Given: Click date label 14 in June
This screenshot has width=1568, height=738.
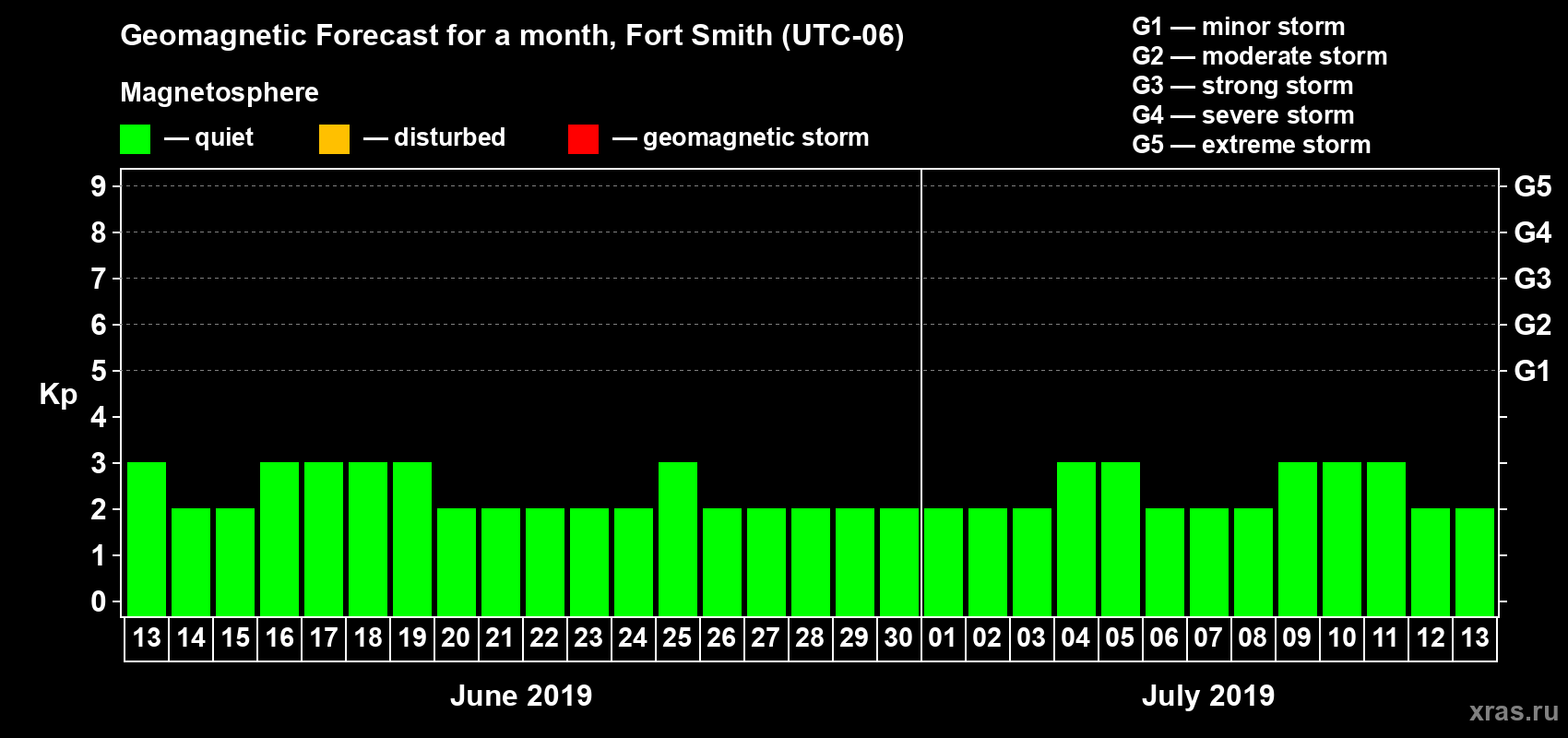Looking at the screenshot, I should pyautogui.click(x=191, y=637).
